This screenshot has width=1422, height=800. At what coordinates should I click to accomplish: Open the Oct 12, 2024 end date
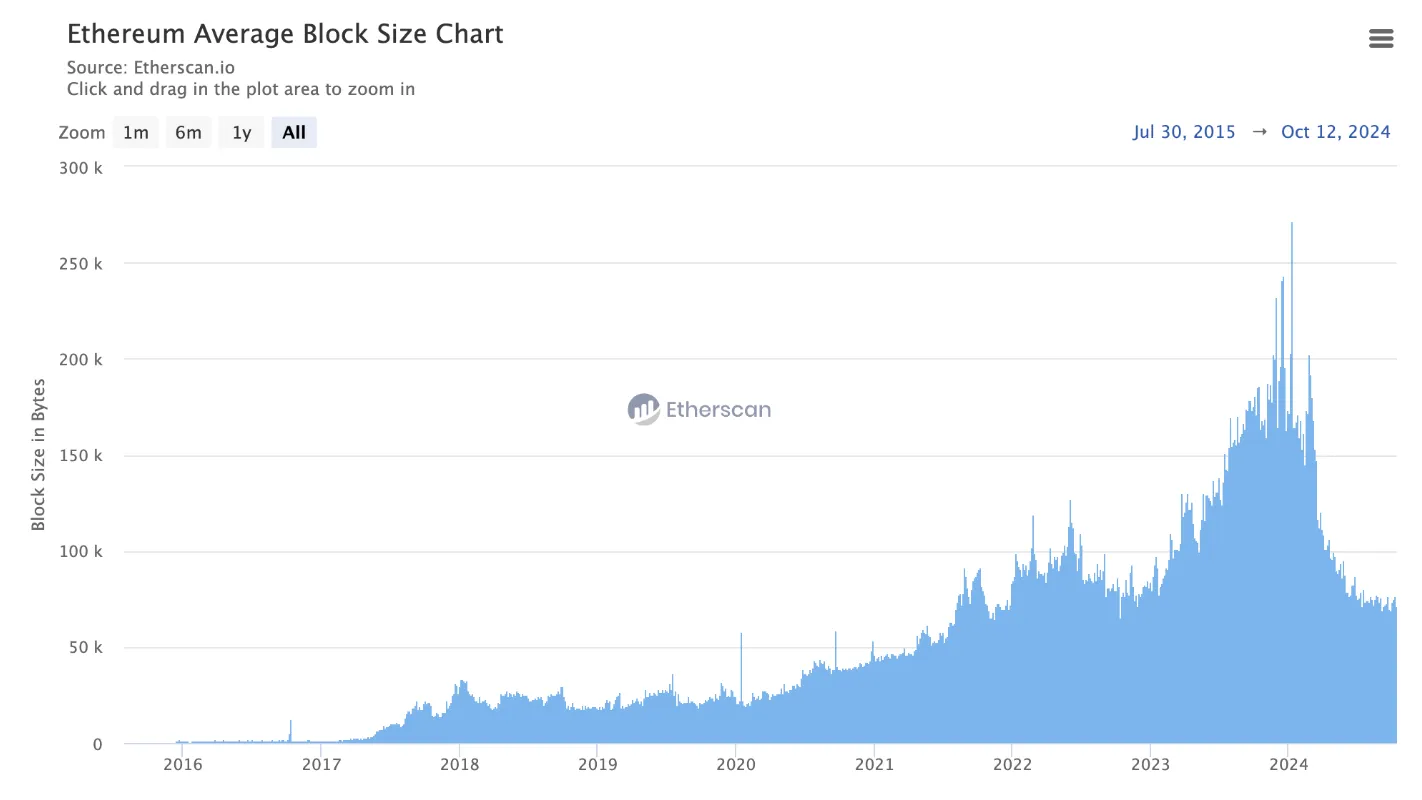[1336, 131]
